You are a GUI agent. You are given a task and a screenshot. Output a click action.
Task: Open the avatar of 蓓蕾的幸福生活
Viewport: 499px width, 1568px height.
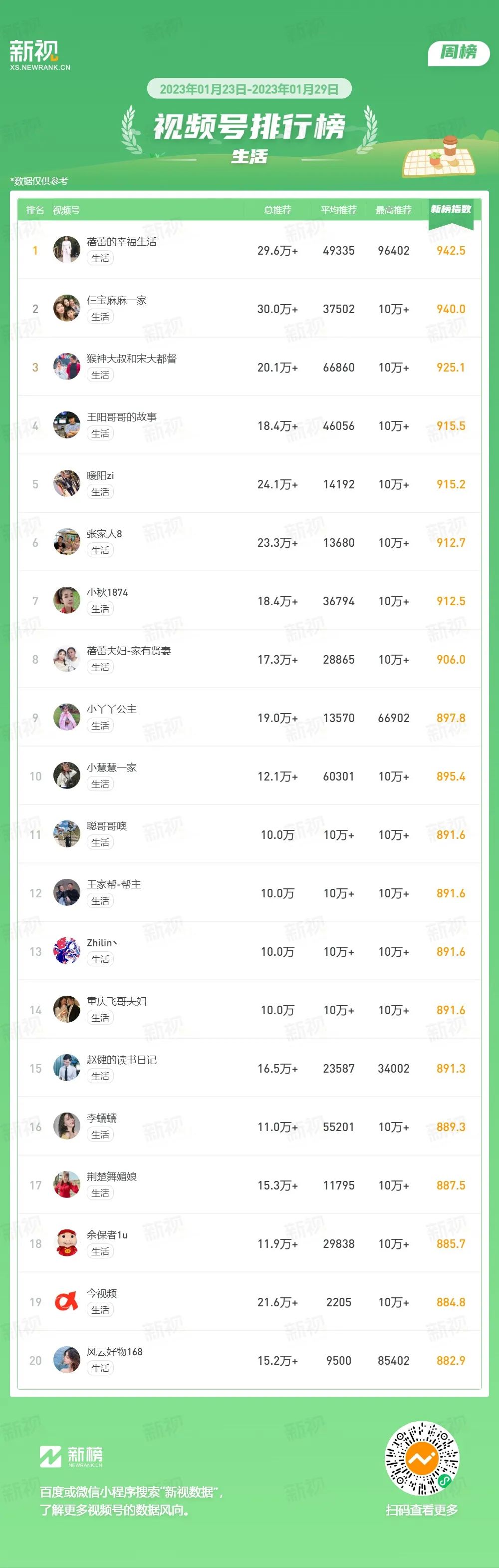(67, 250)
